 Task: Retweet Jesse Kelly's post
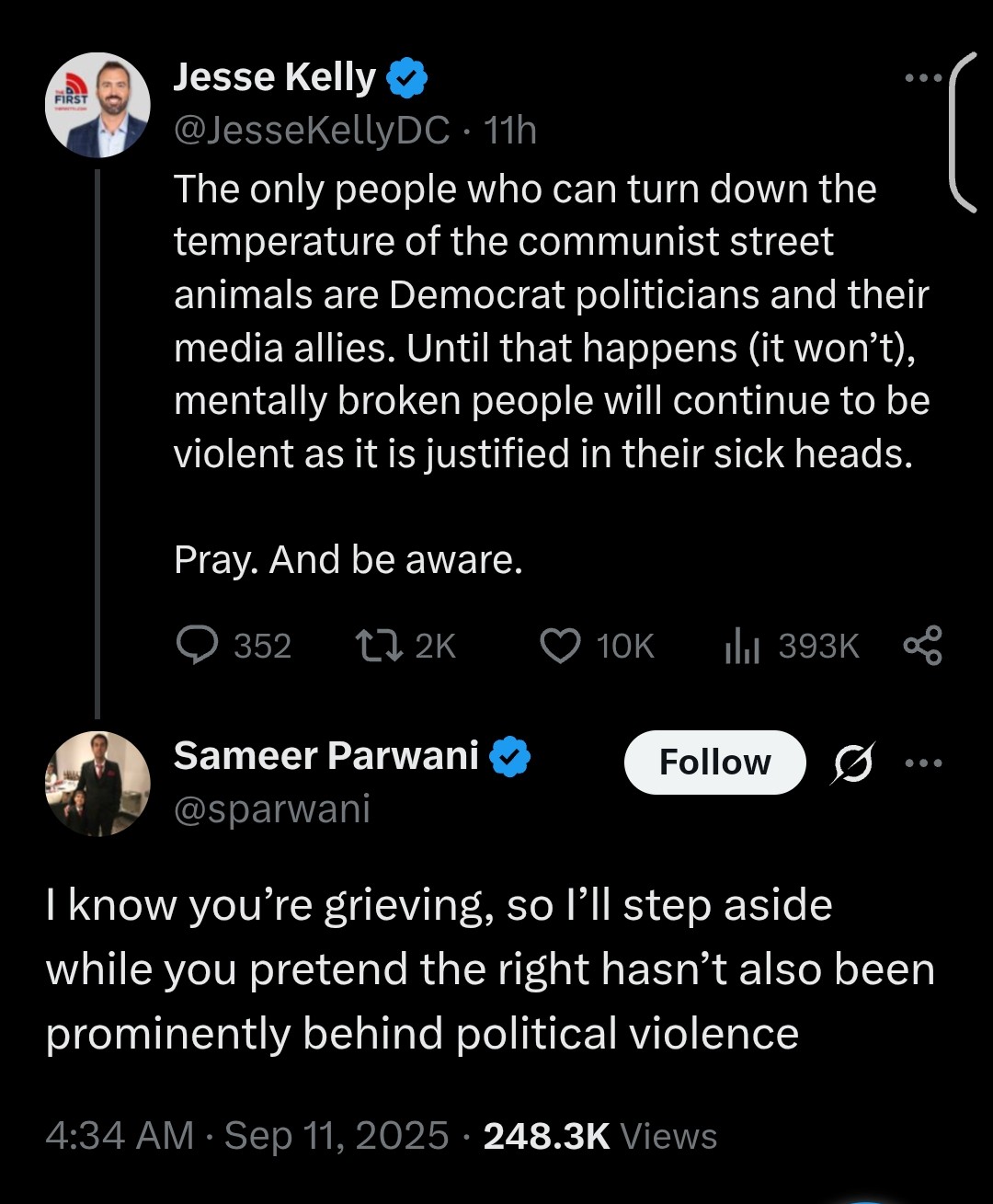click(x=379, y=646)
